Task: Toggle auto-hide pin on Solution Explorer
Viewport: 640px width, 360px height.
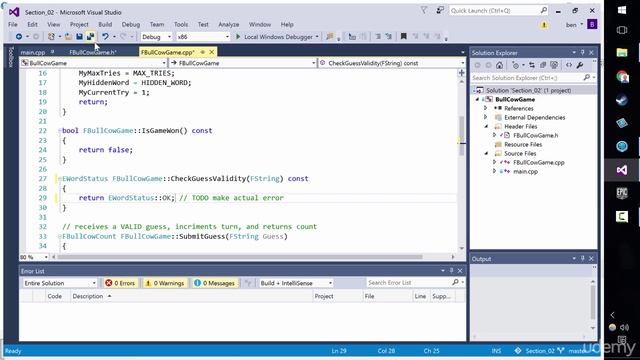Action: 582,53
